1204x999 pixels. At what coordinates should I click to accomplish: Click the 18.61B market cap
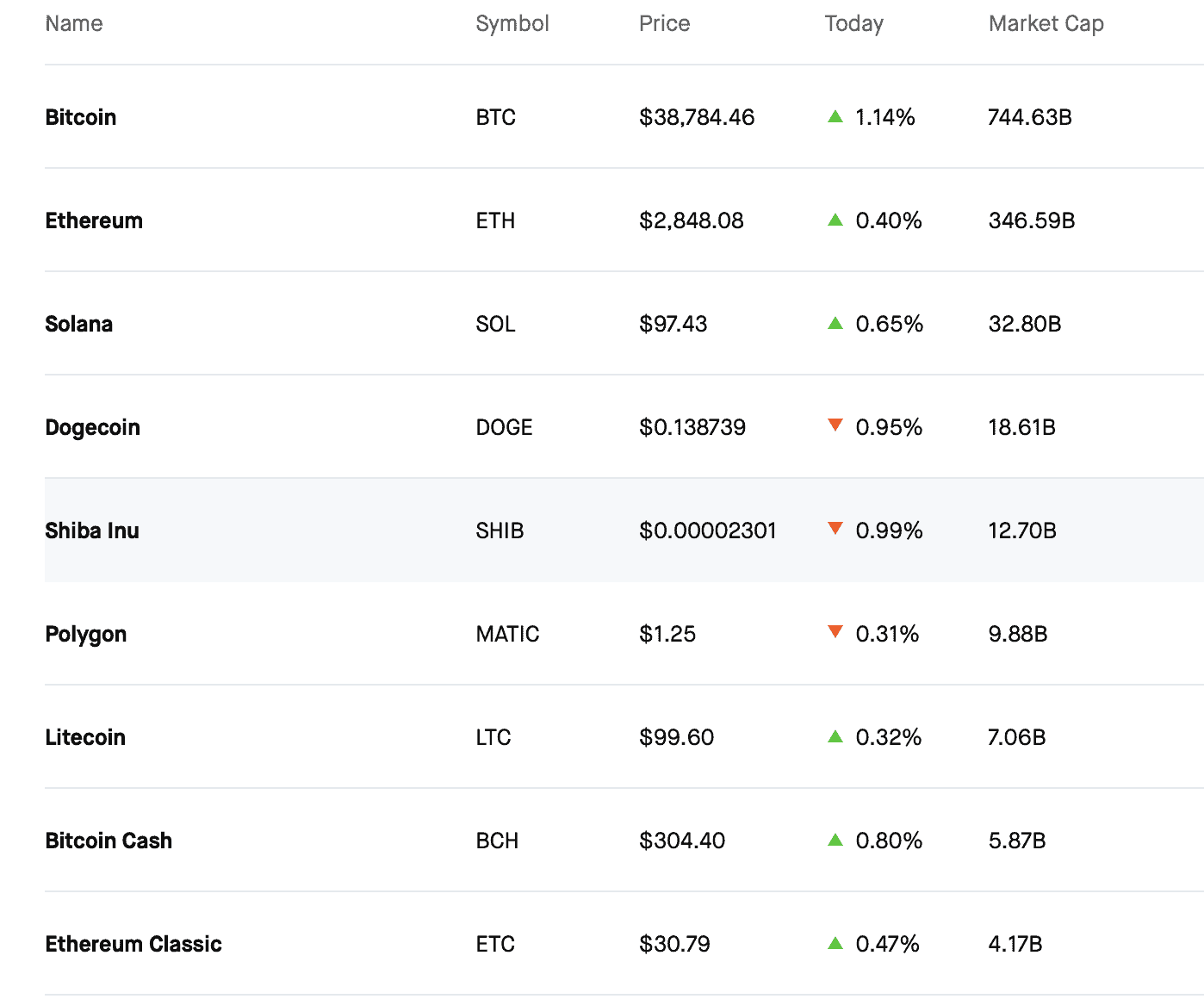pyautogui.click(x=1021, y=427)
